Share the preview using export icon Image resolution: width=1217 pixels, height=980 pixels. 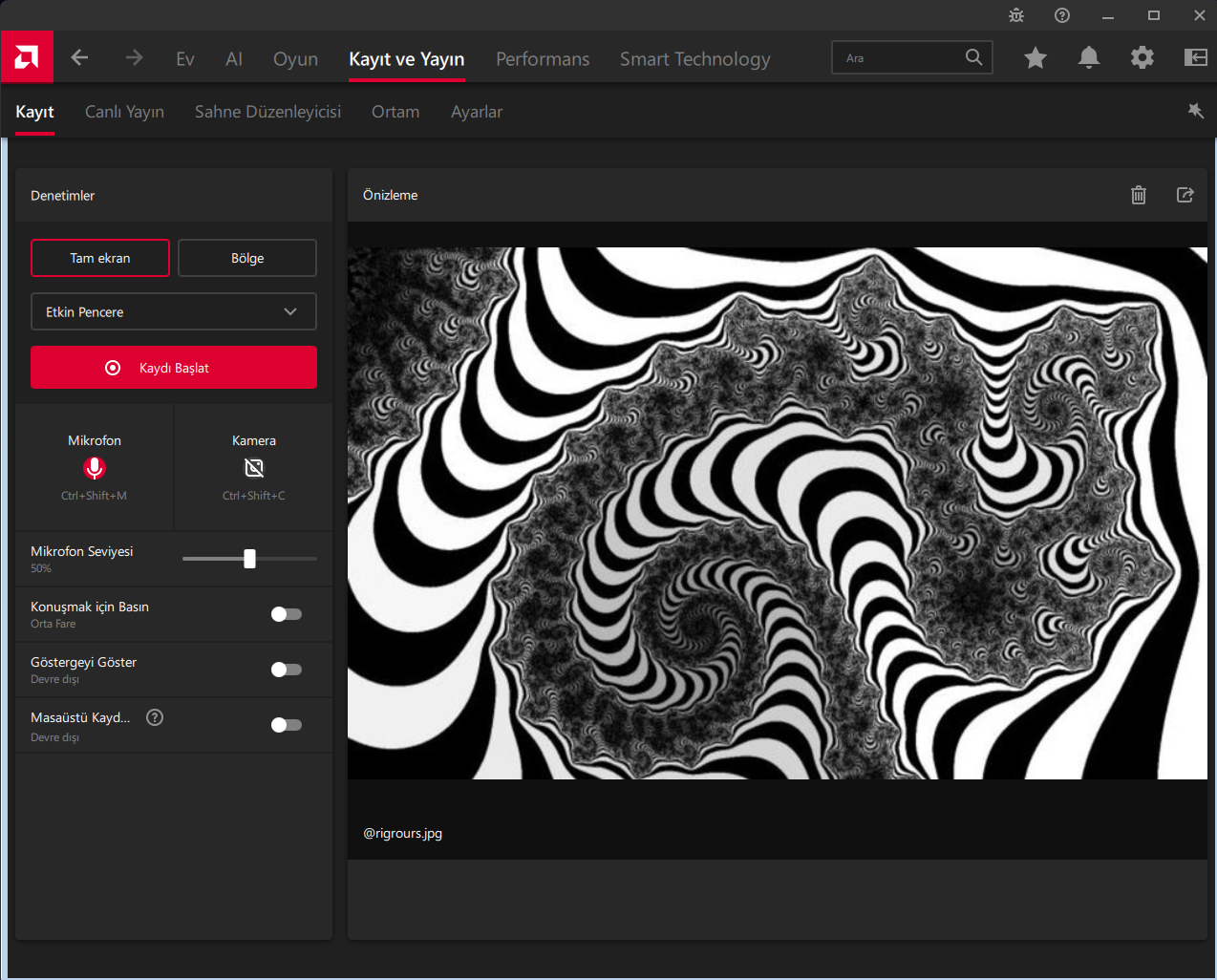[x=1185, y=195]
